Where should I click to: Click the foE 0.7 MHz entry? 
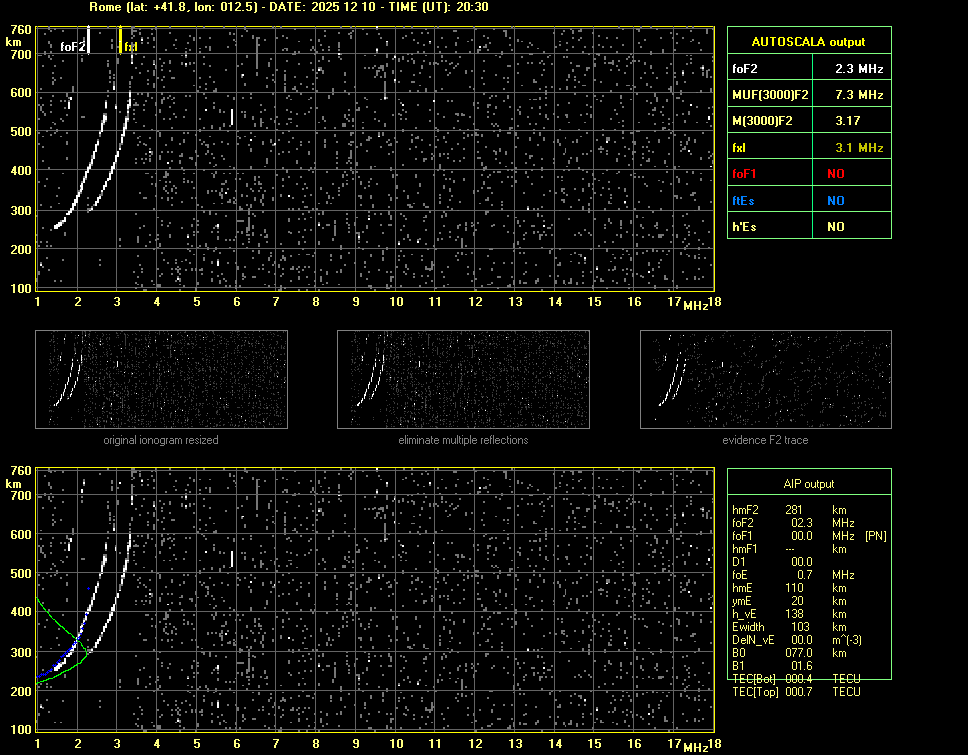795,574
